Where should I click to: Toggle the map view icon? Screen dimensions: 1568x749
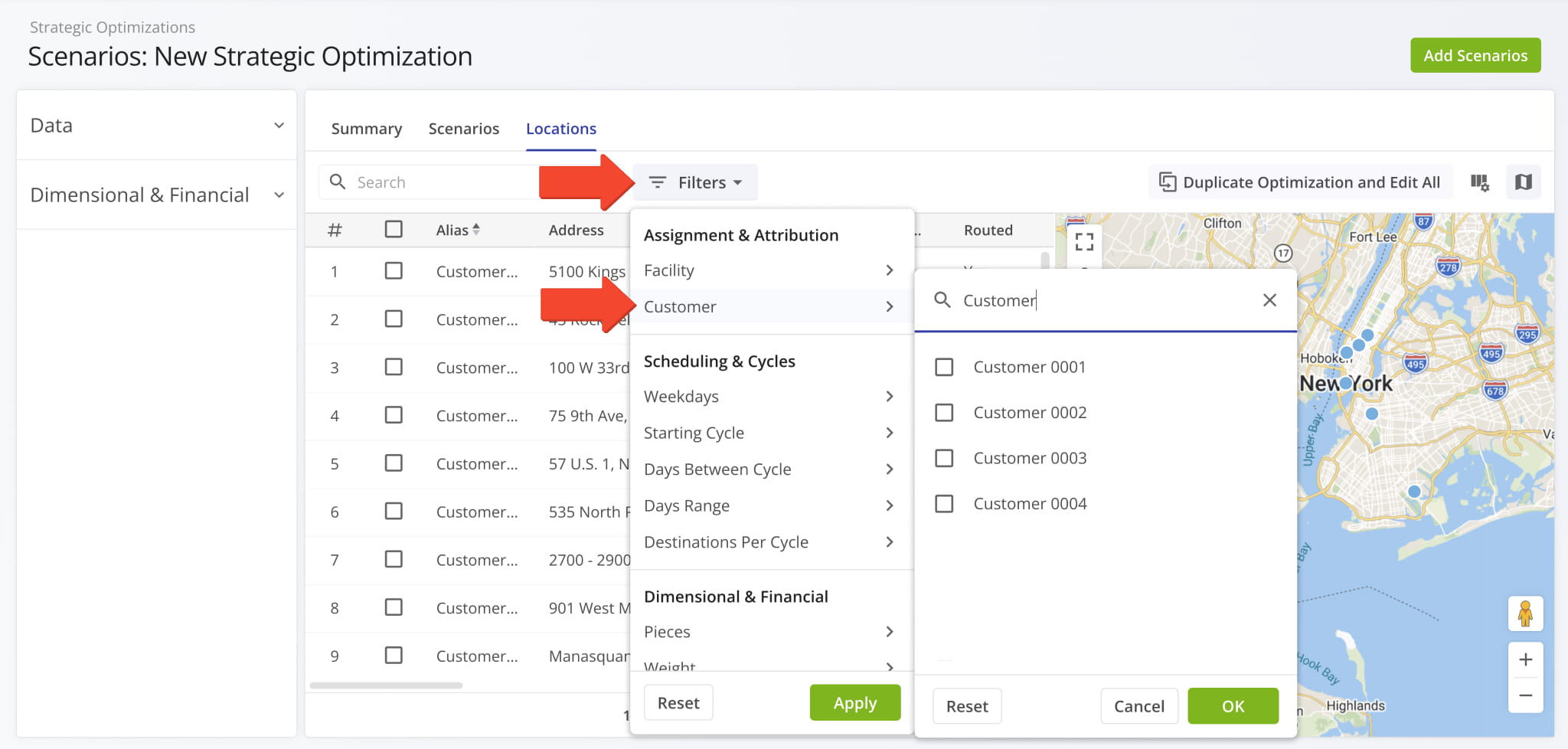1523,182
